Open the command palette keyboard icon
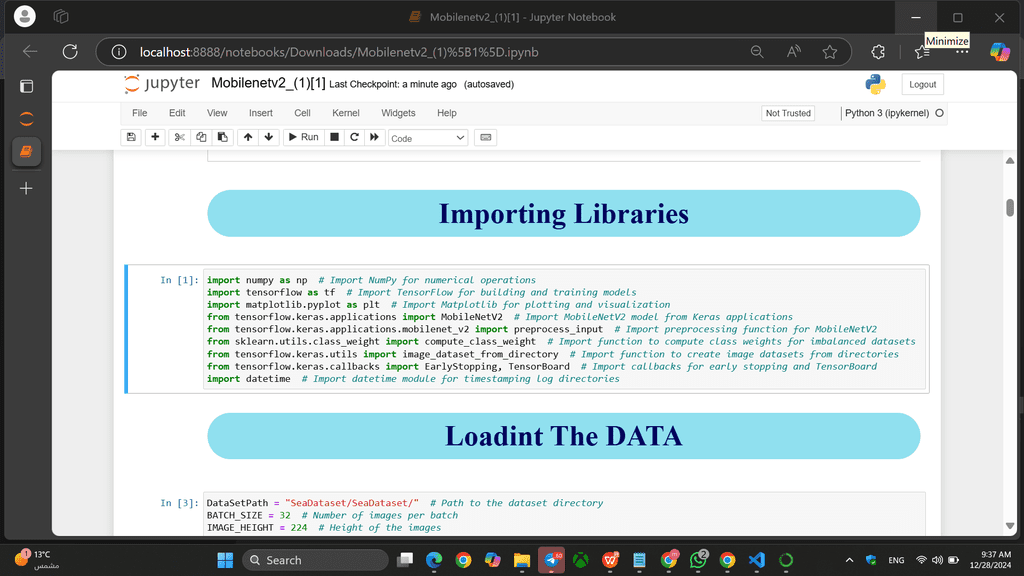The image size is (1024, 576). coord(485,137)
